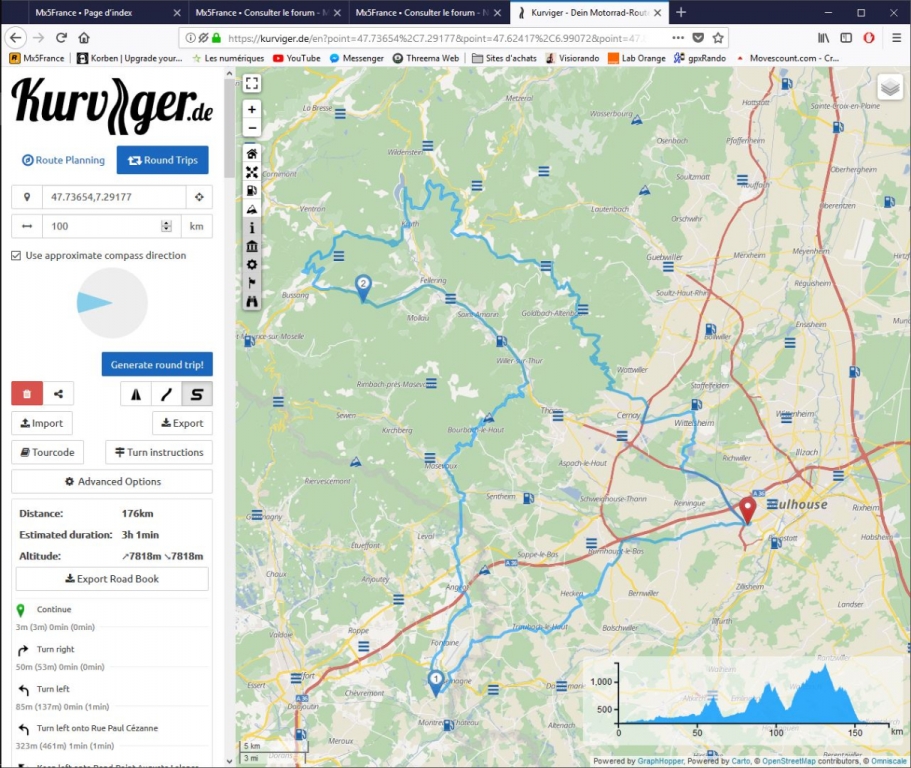
Task: Go to browser home page
Action: coord(84,38)
